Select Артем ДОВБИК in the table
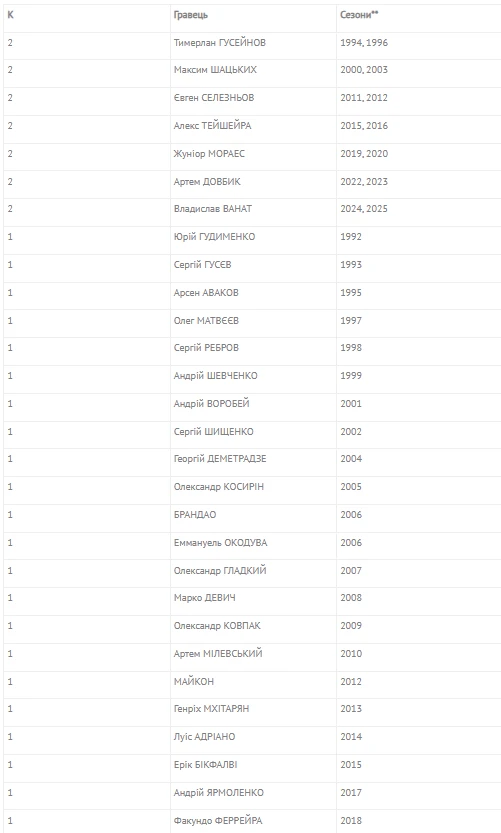501x833 pixels. 207,182
